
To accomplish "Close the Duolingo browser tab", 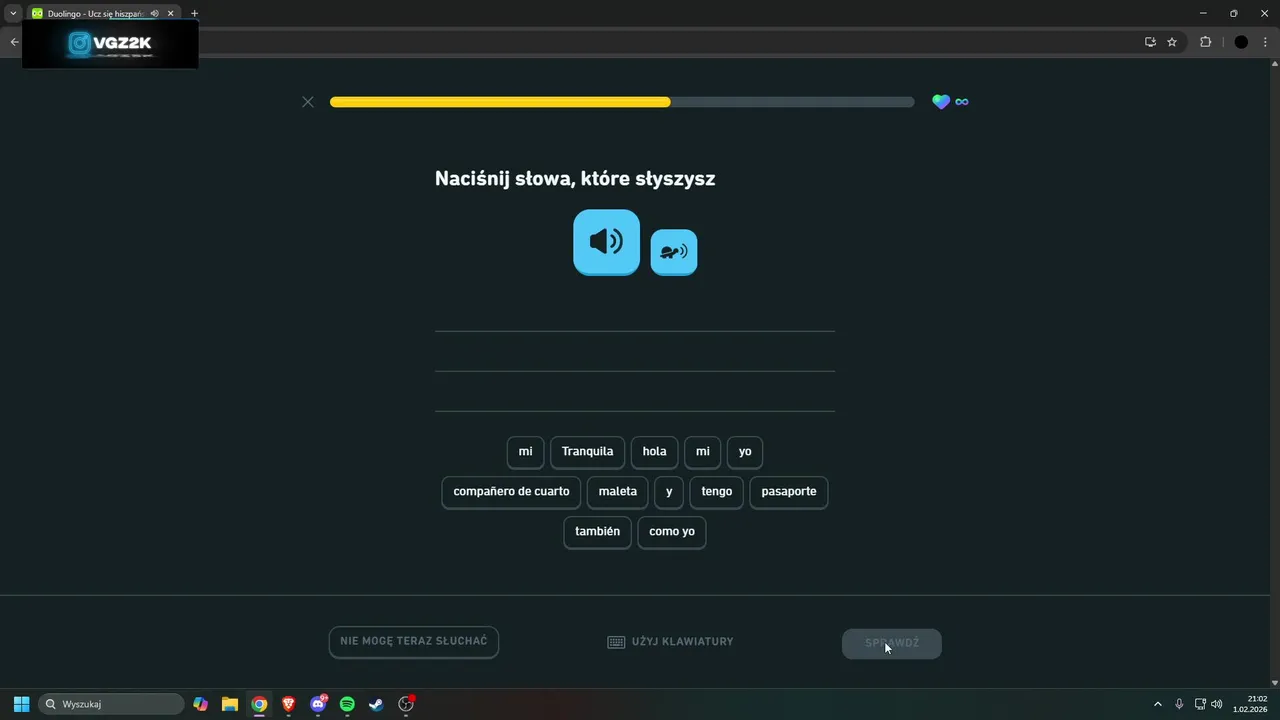I will (x=171, y=14).
